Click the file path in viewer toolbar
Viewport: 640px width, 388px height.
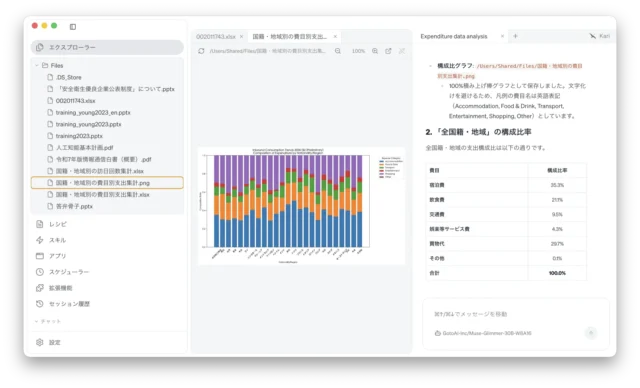(268, 51)
